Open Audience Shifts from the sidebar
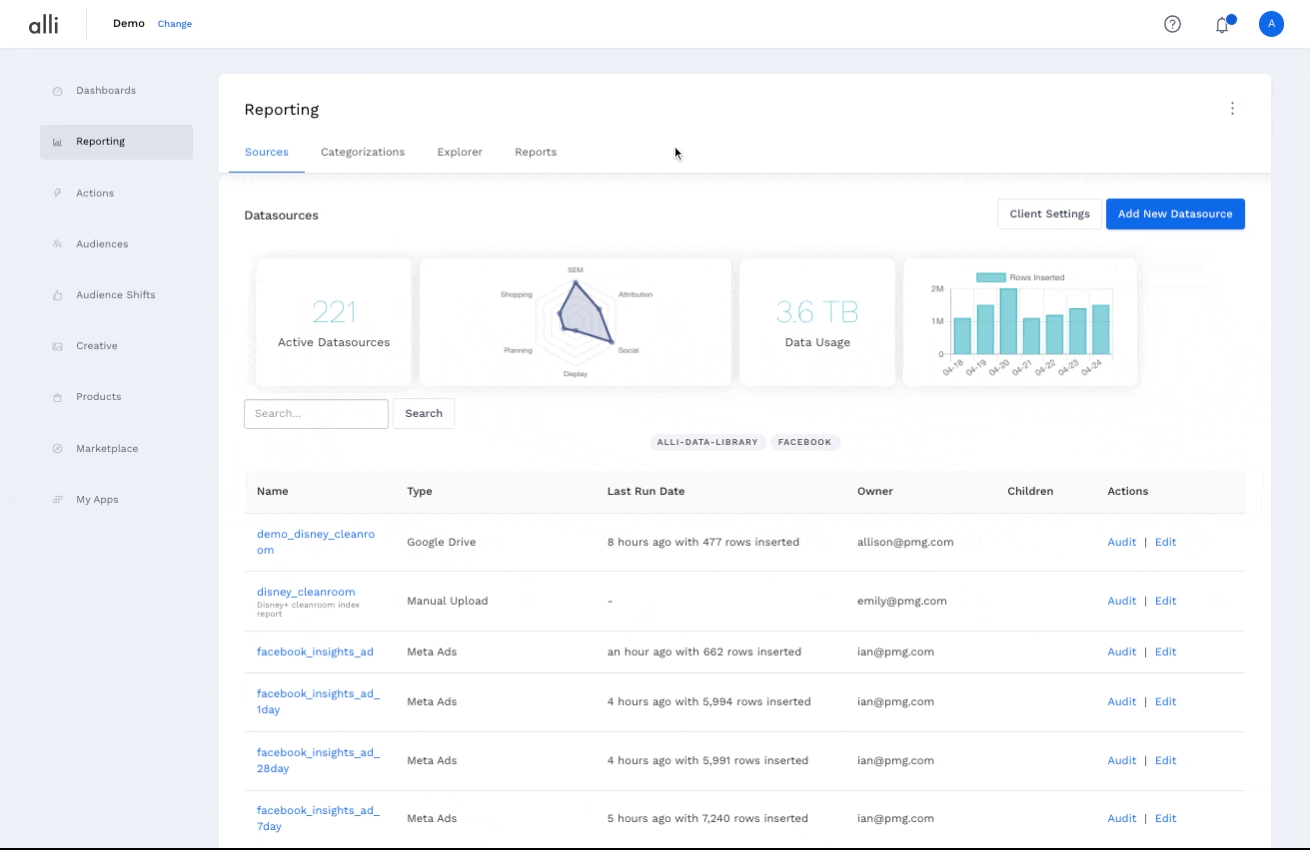The height and width of the screenshot is (850, 1310). coord(115,295)
